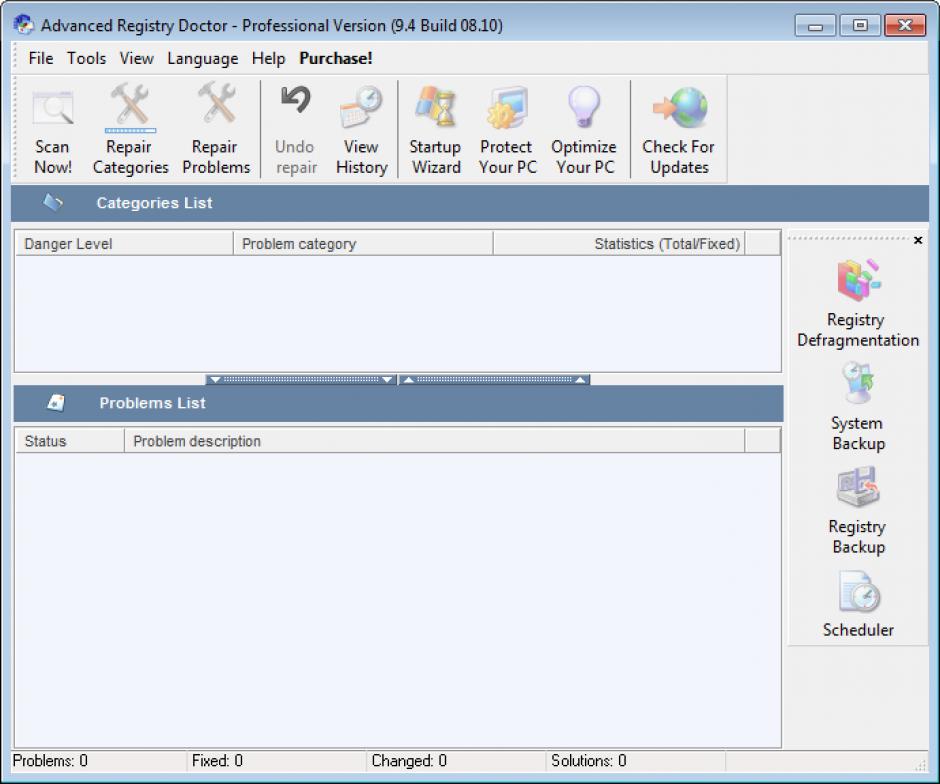Click the Undo repair toolbar icon
Viewport: 940px width, 784px height.
(296, 101)
